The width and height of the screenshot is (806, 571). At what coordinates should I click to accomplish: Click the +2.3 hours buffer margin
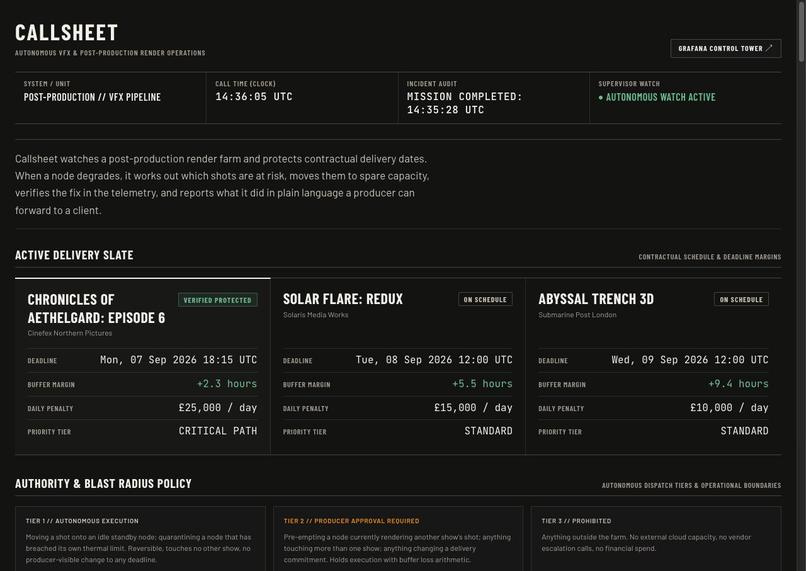pyautogui.click(x=227, y=384)
